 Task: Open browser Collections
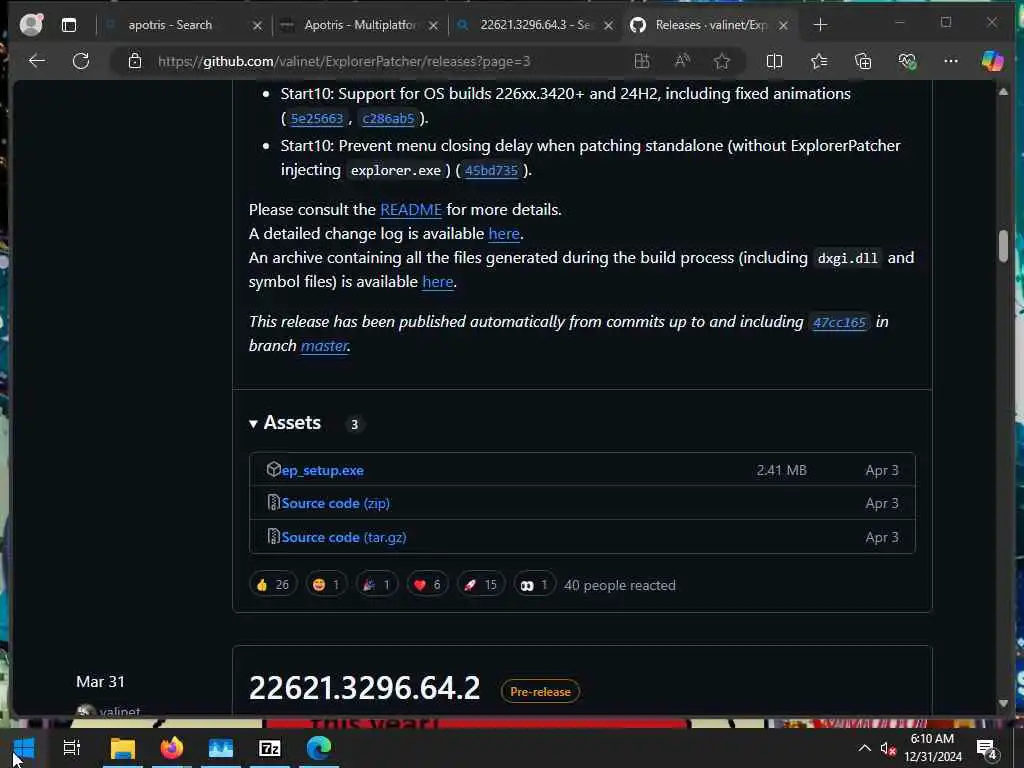point(863,61)
